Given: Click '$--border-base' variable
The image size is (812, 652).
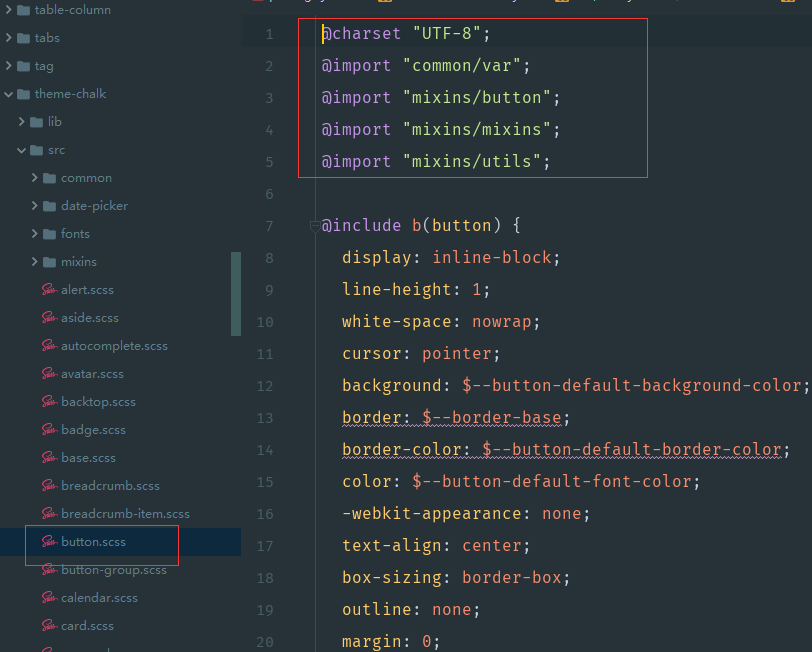Looking at the screenshot, I should [x=492, y=418].
